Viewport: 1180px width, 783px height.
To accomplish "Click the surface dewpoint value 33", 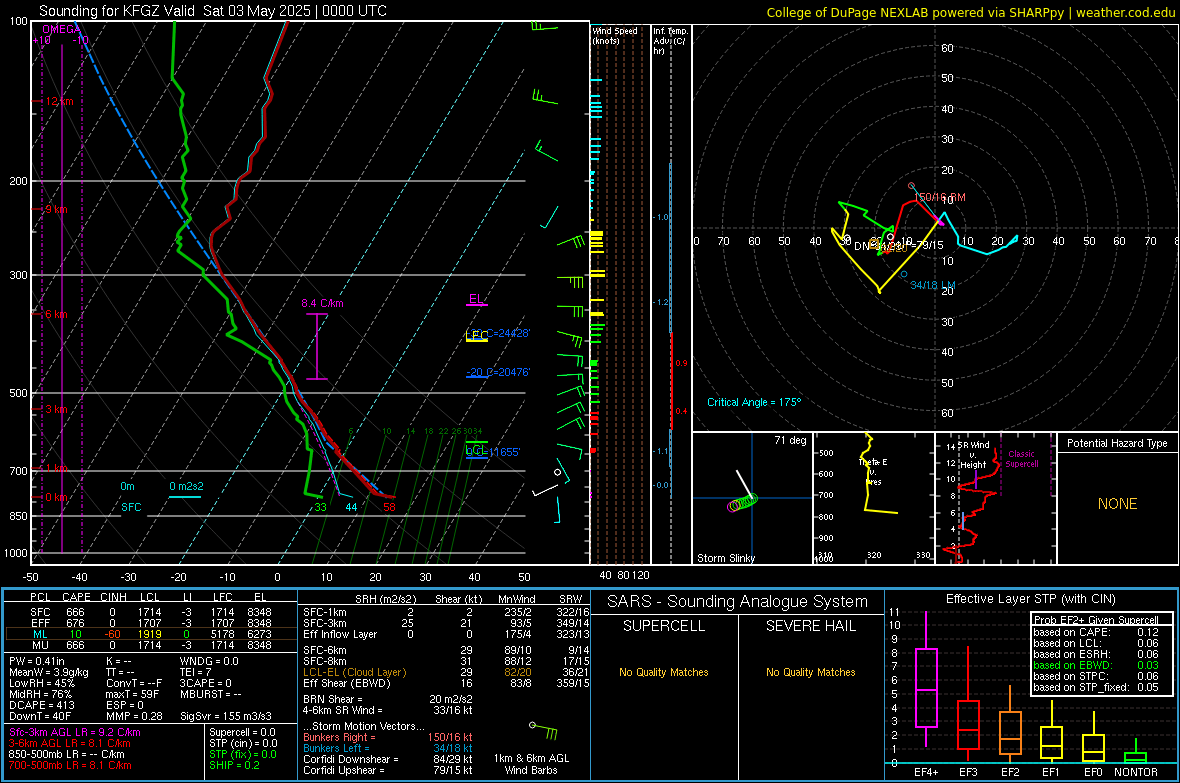I will click(321, 507).
